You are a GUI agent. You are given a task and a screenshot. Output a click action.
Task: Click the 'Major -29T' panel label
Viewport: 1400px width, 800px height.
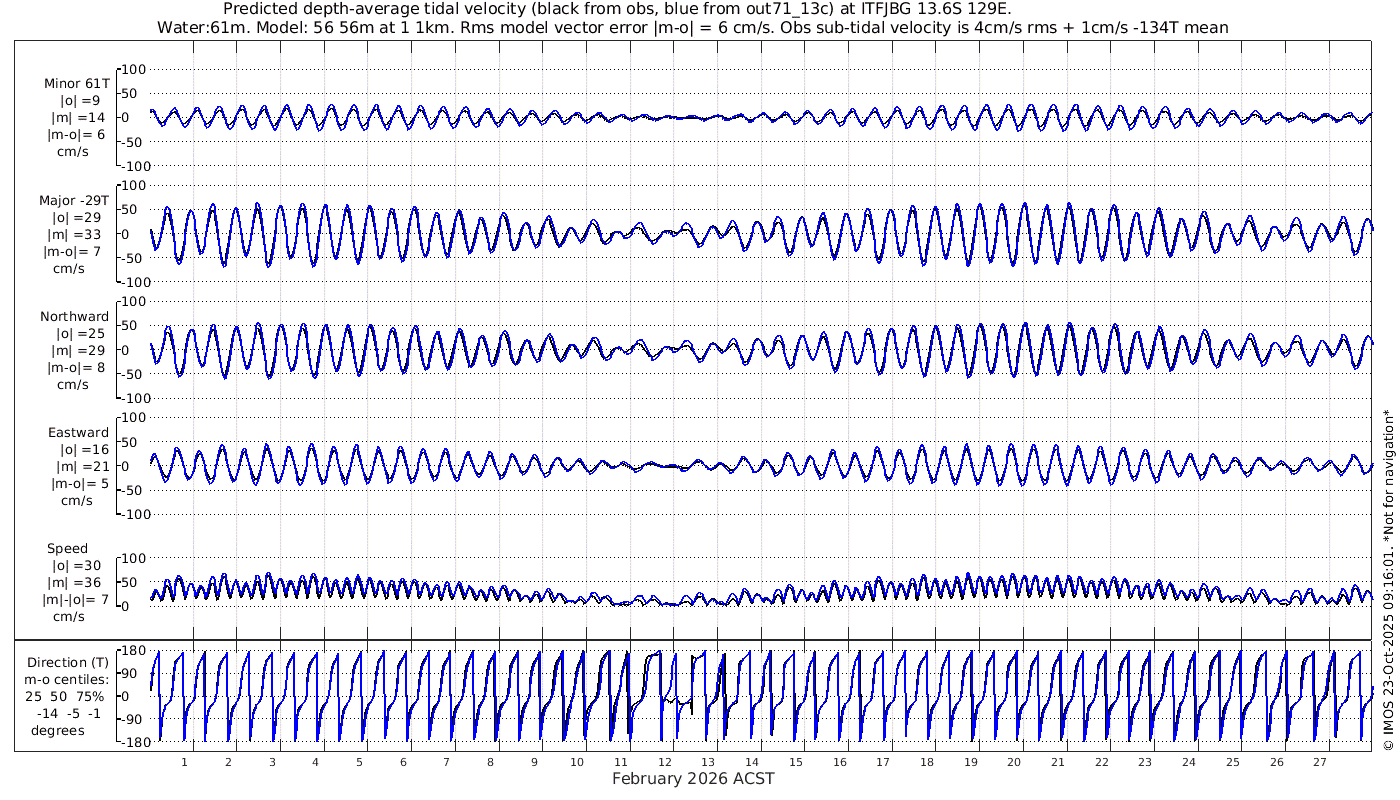(x=76, y=200)
